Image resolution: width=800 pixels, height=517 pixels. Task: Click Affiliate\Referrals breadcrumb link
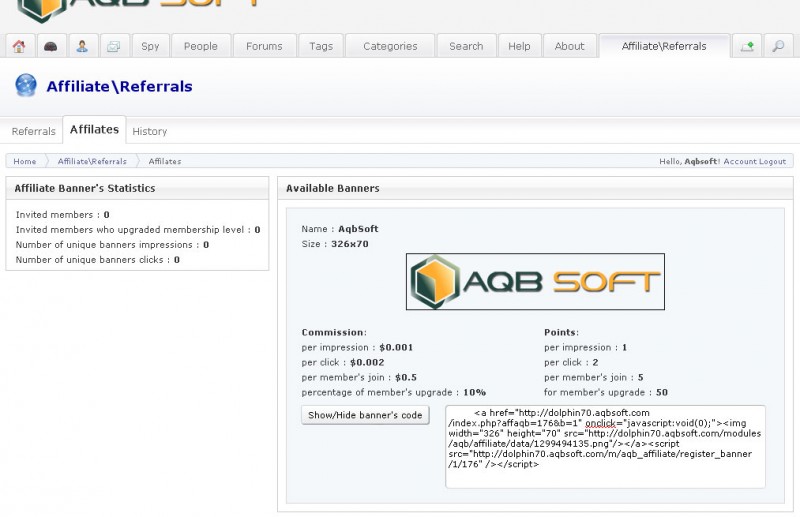tap(92, 161)
